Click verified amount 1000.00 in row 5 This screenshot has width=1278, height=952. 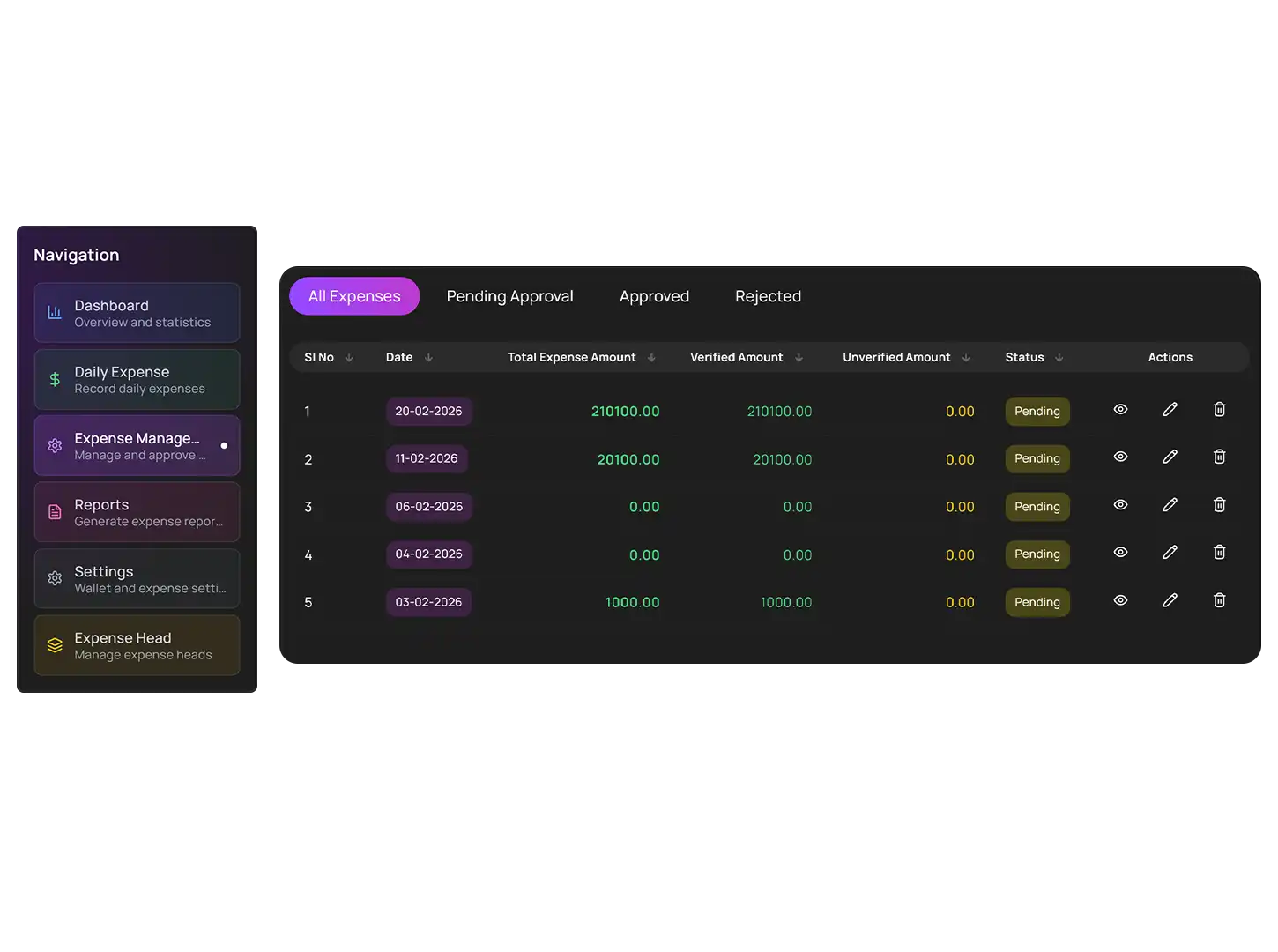coord(786,602)
